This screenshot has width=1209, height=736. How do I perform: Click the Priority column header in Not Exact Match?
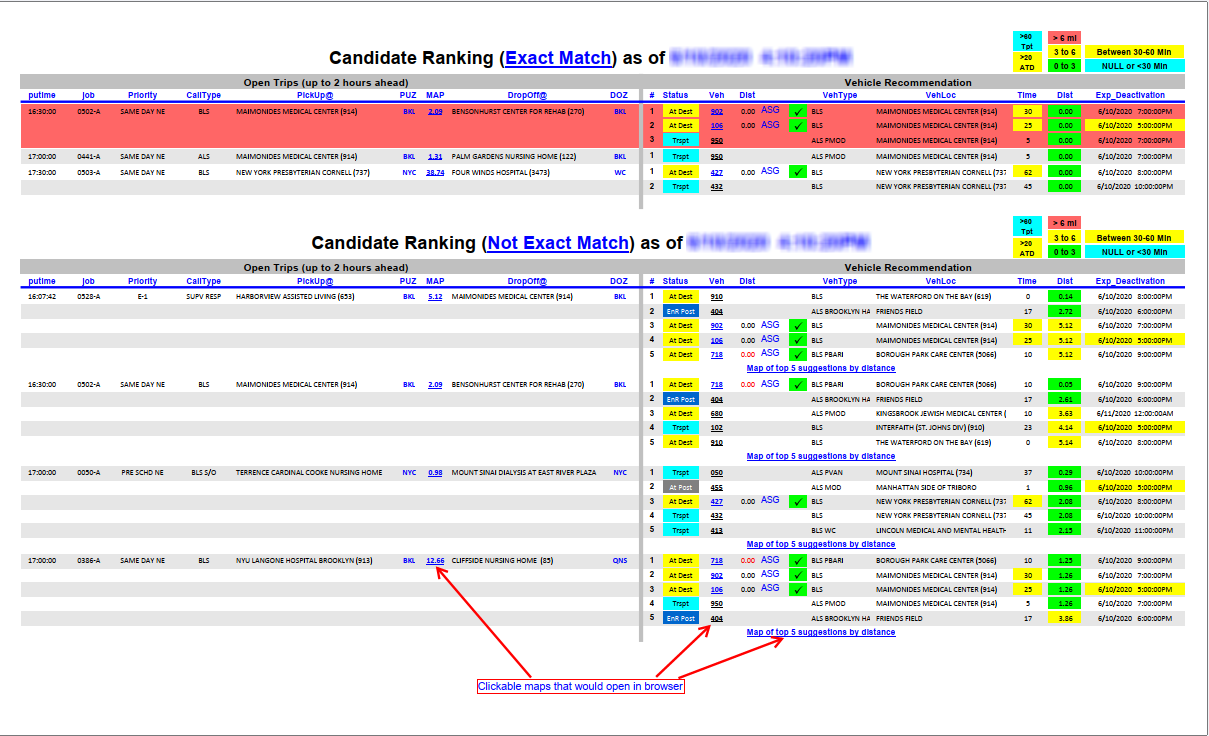coord(143,281)
